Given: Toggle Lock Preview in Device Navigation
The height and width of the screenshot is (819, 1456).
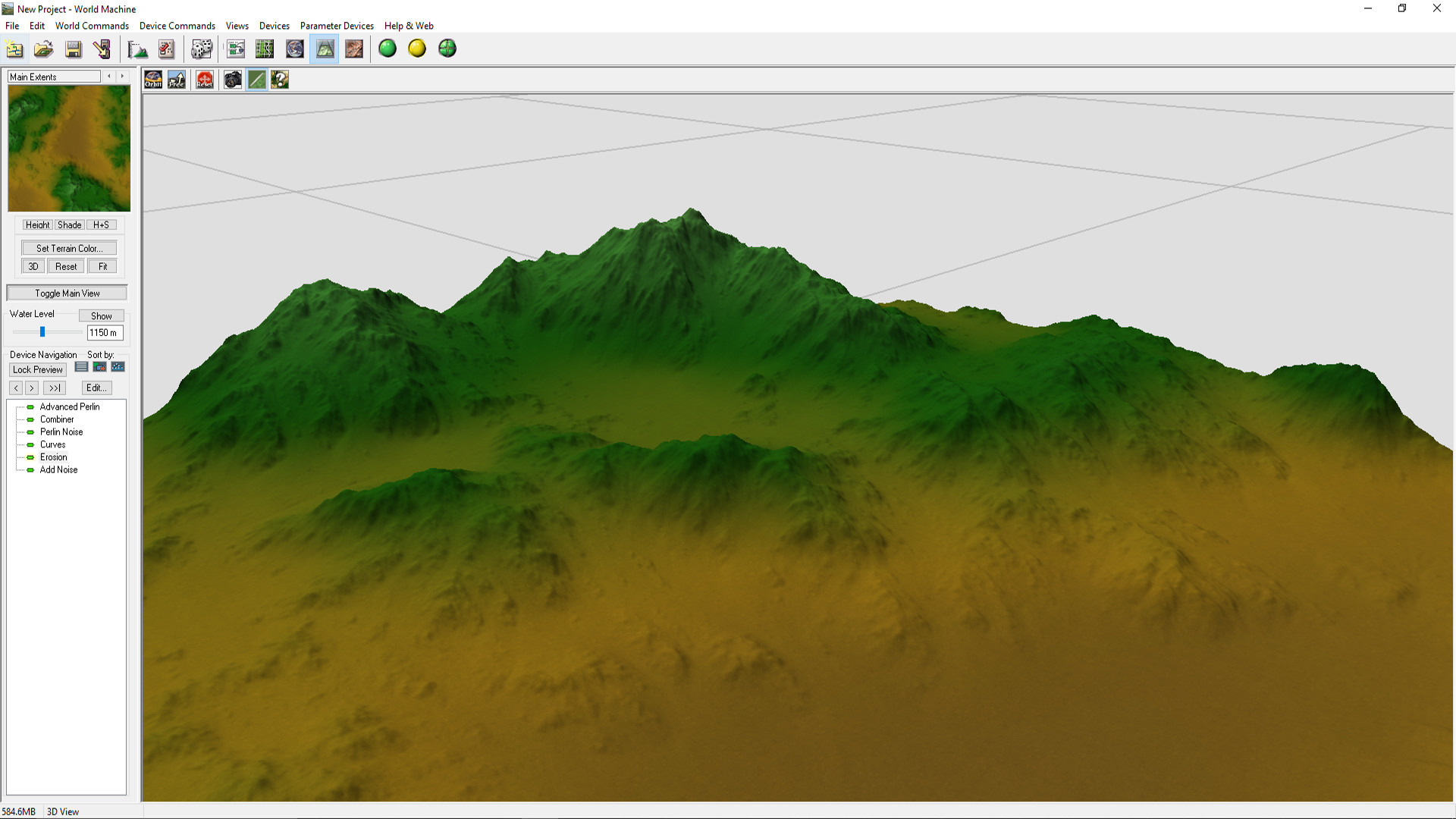Looking at the screenshot, I should pos(37,369).
